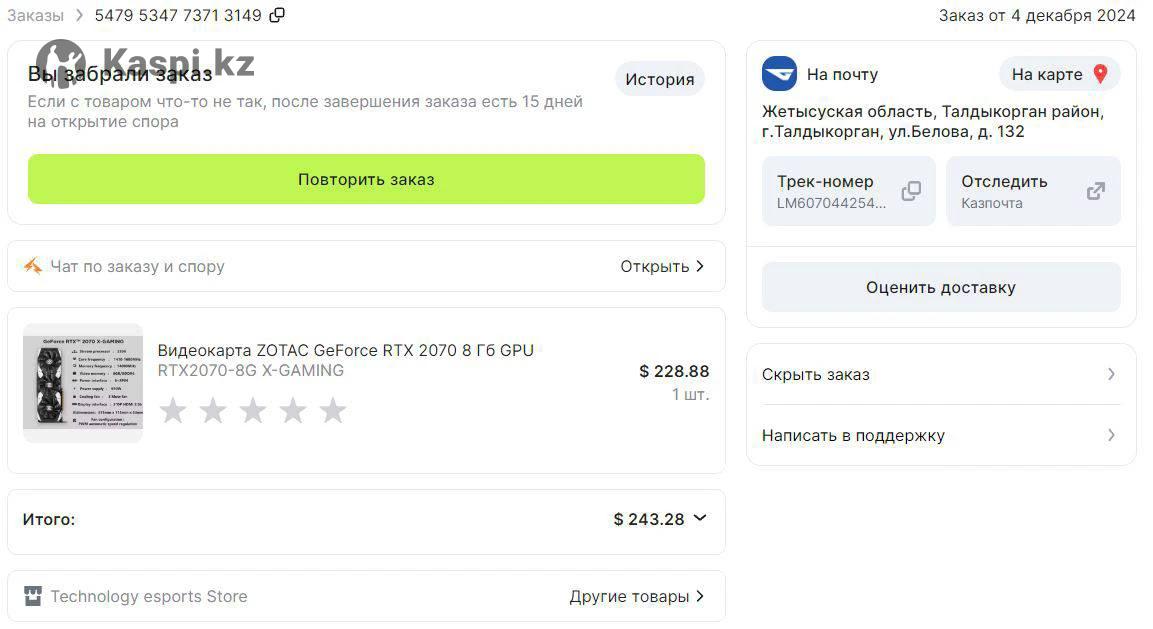Show pickup location with На карте

[x=1059, y=74]
